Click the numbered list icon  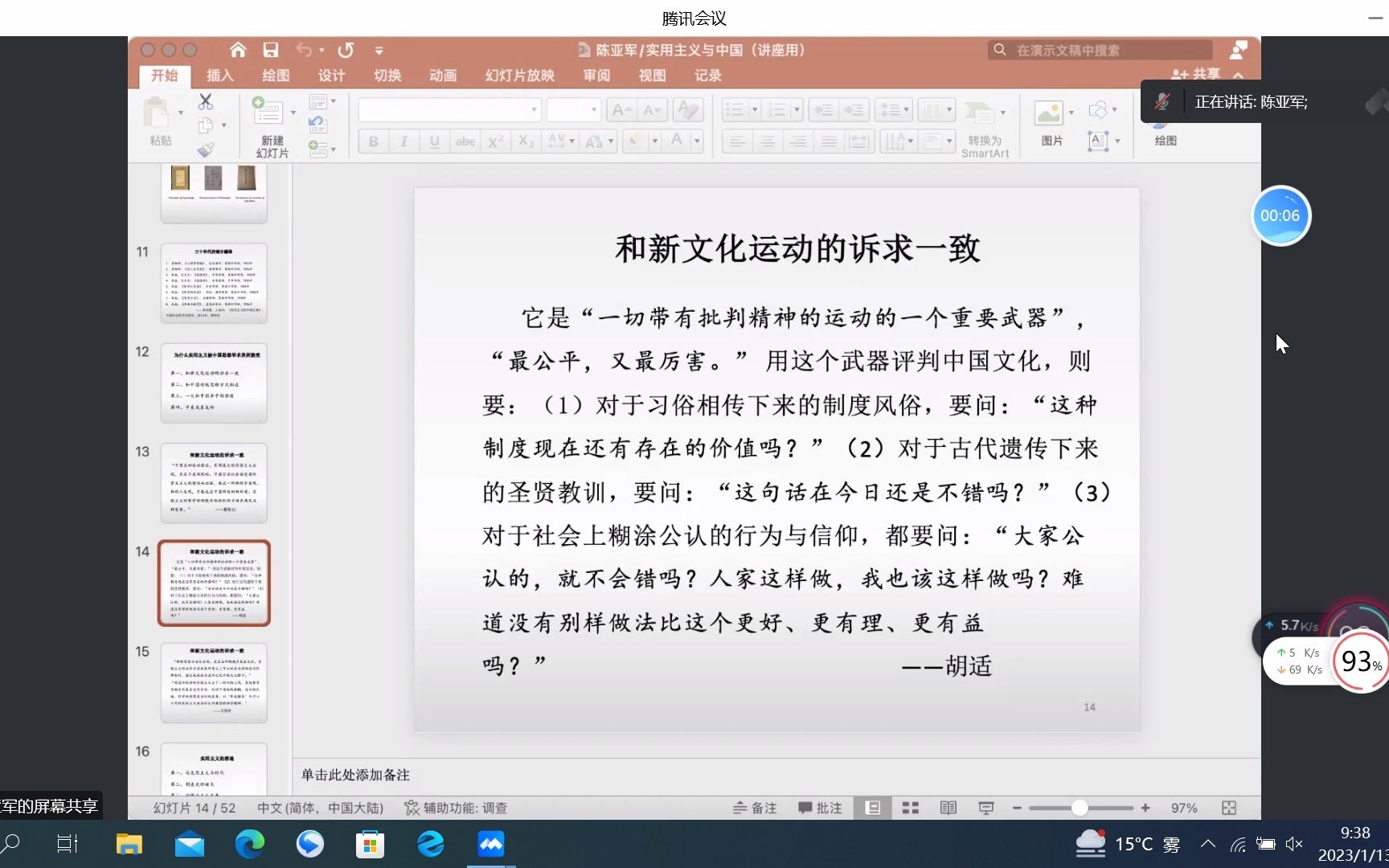tap(777, 109)
